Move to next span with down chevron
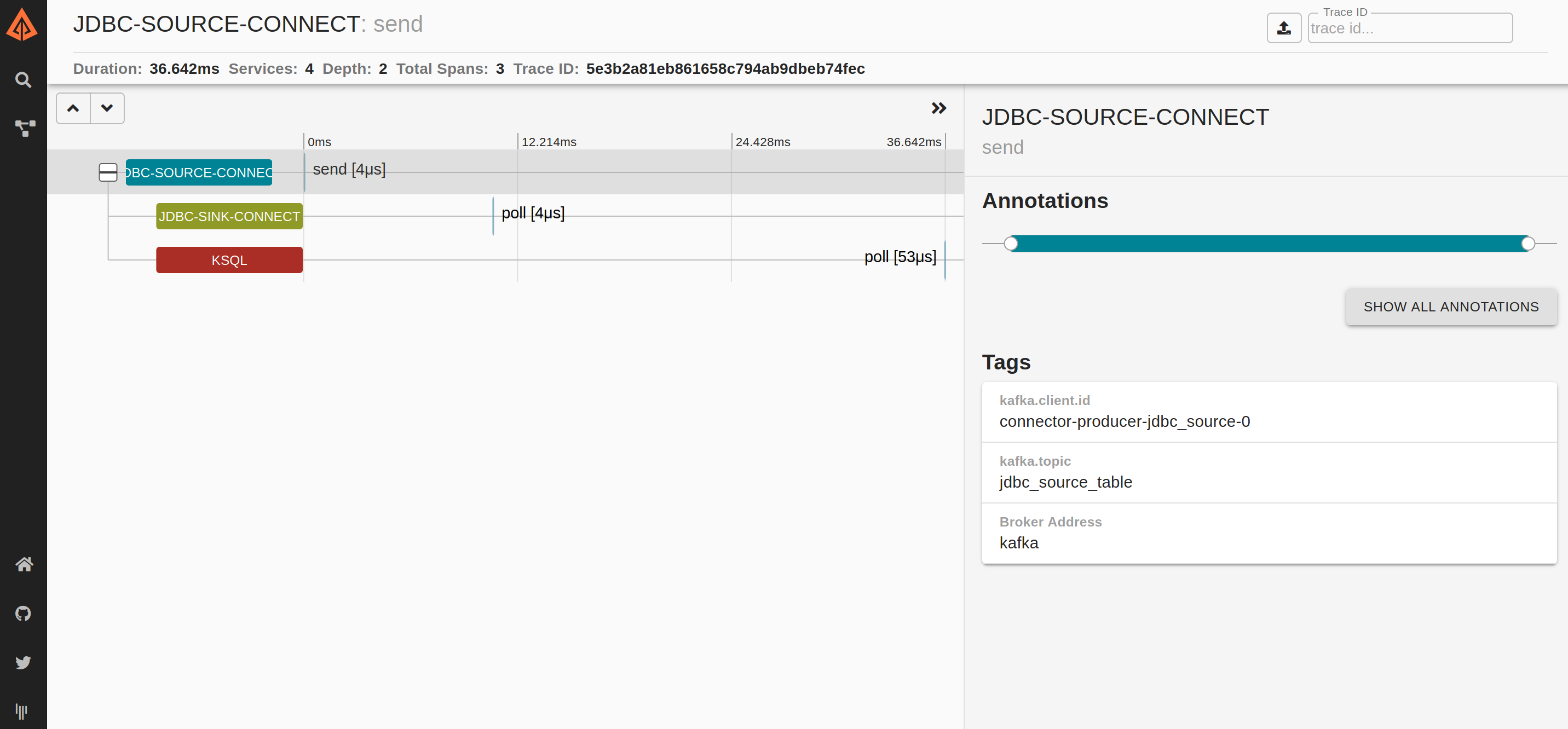 107,108
